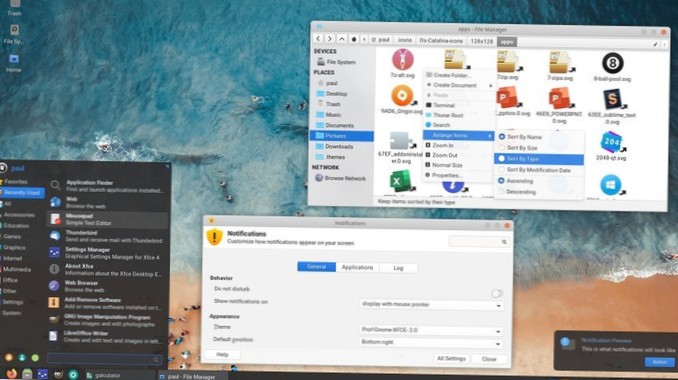
Task: Toggle Do not disturb switch
Action: [x=497, y=294]
